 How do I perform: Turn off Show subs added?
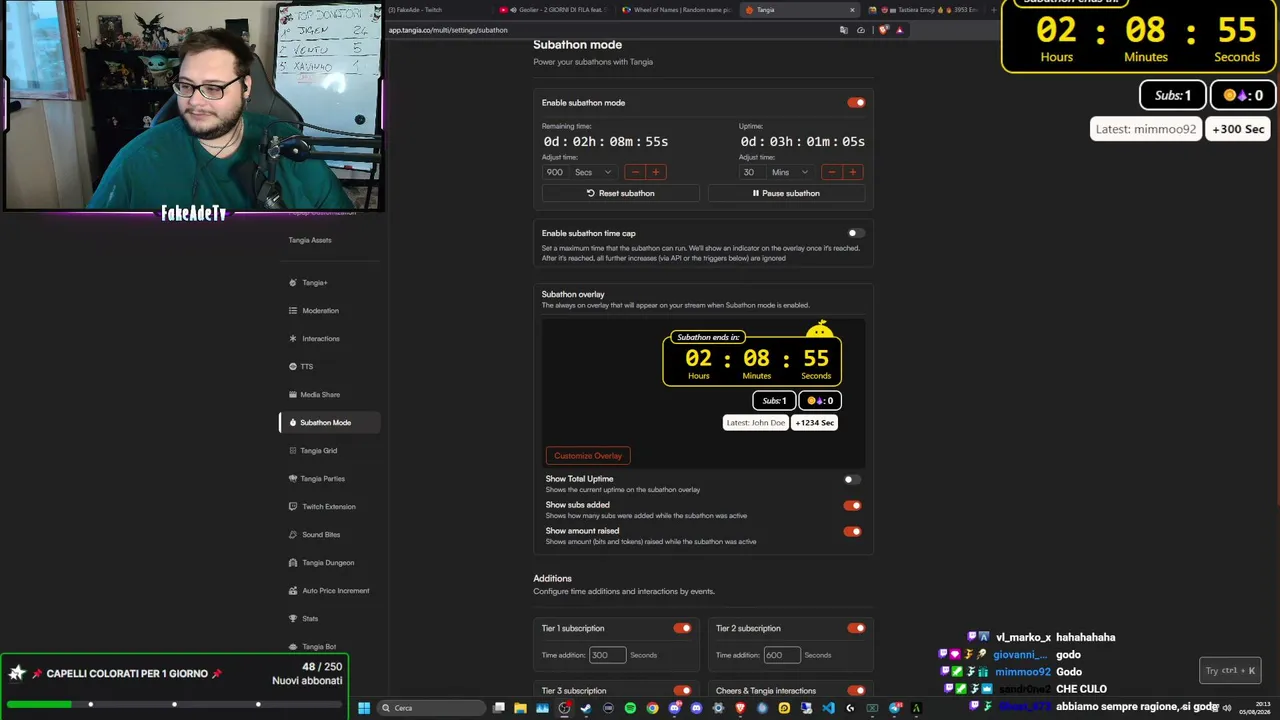point(852,505)
